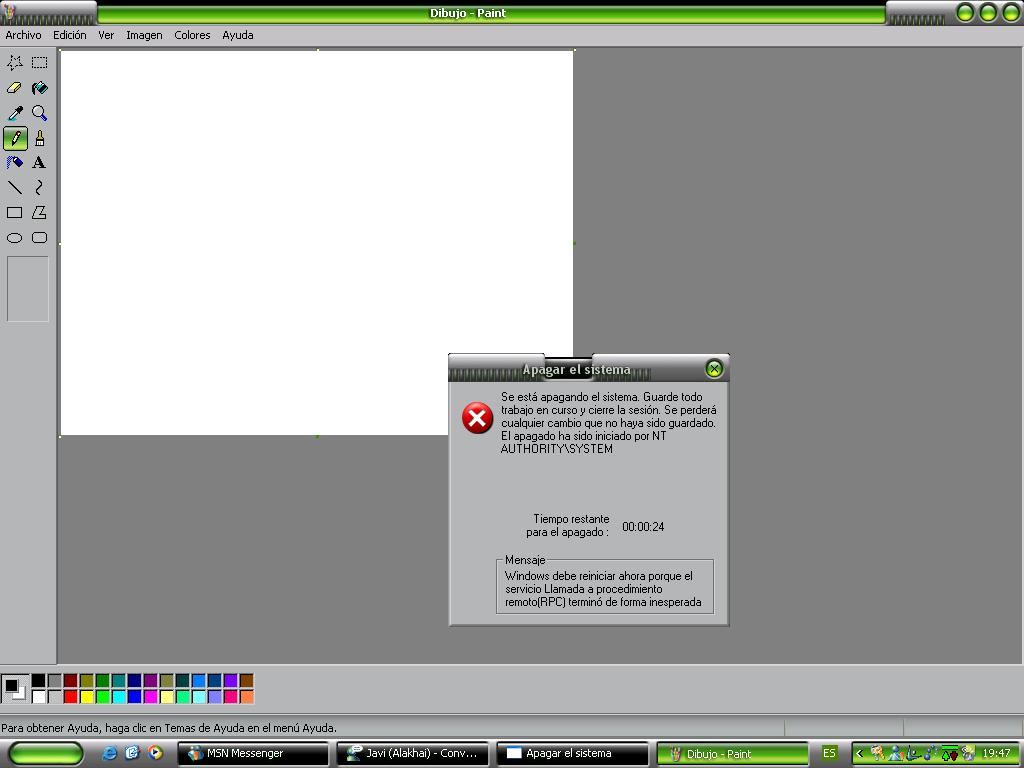Pick the bright yellow color swatch
Screen dimensions: 1024x768
coord(86,697)
